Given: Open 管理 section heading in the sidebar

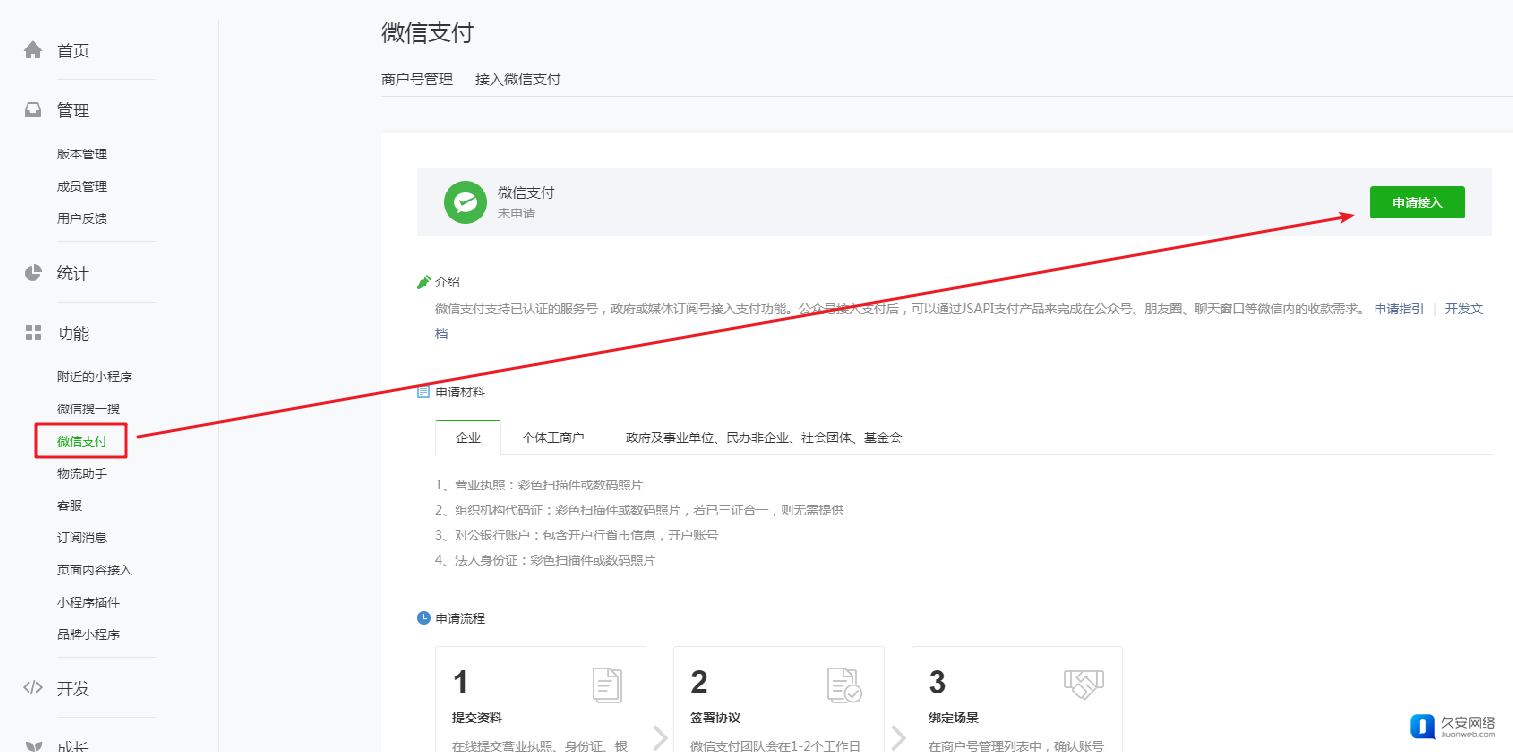Looking at the screenshot, I should pyautogui.click(x=73, y=111).
